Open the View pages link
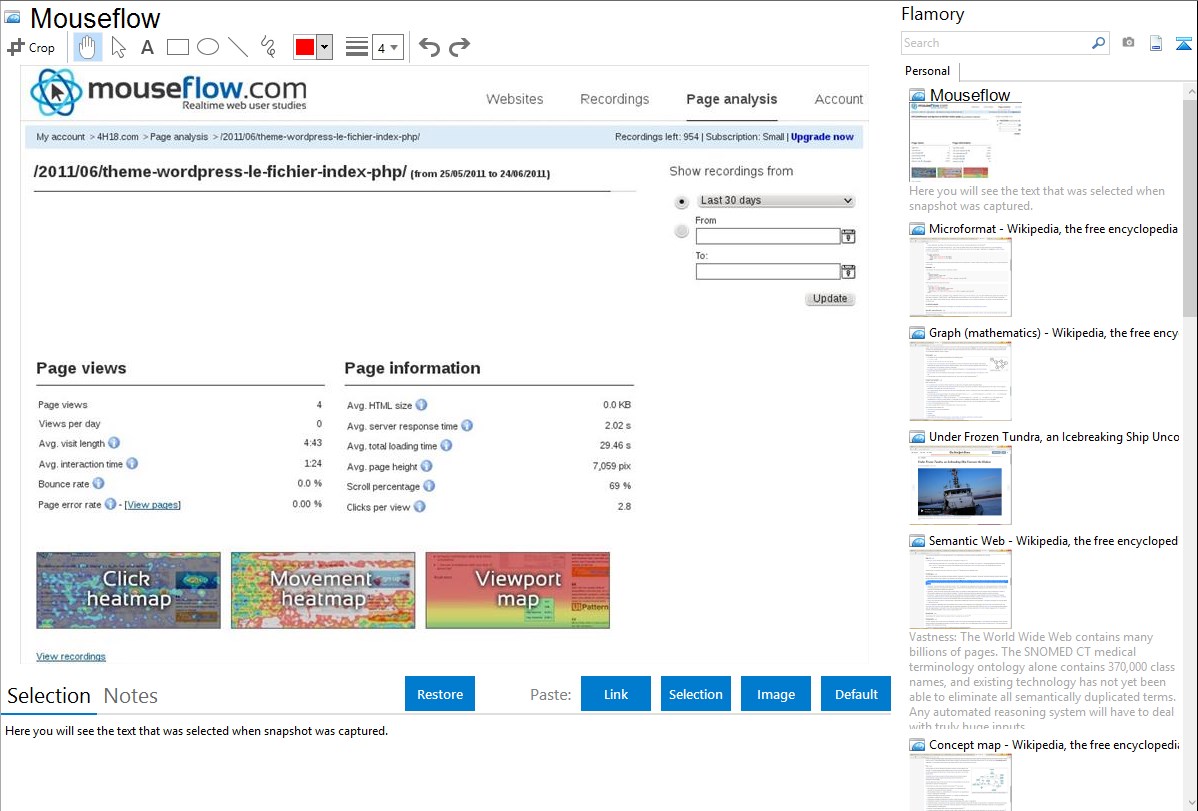 153,504
